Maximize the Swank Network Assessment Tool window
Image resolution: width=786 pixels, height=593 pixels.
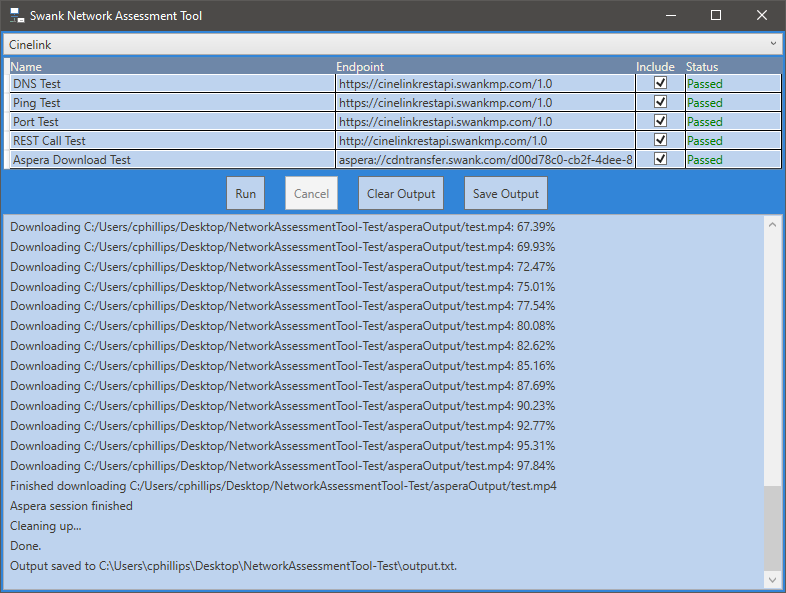click(715, 16)
